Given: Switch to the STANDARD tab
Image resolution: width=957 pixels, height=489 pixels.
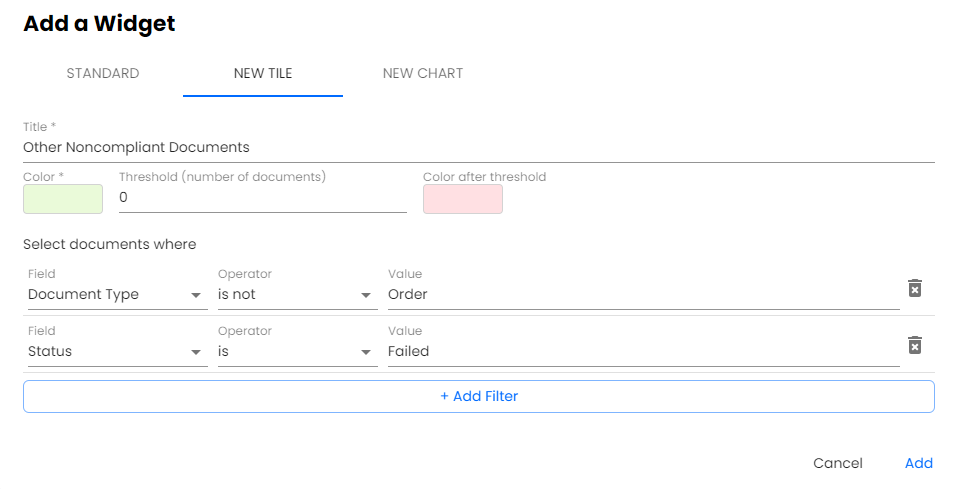Looking at the screenshot, I should [103, 74].
